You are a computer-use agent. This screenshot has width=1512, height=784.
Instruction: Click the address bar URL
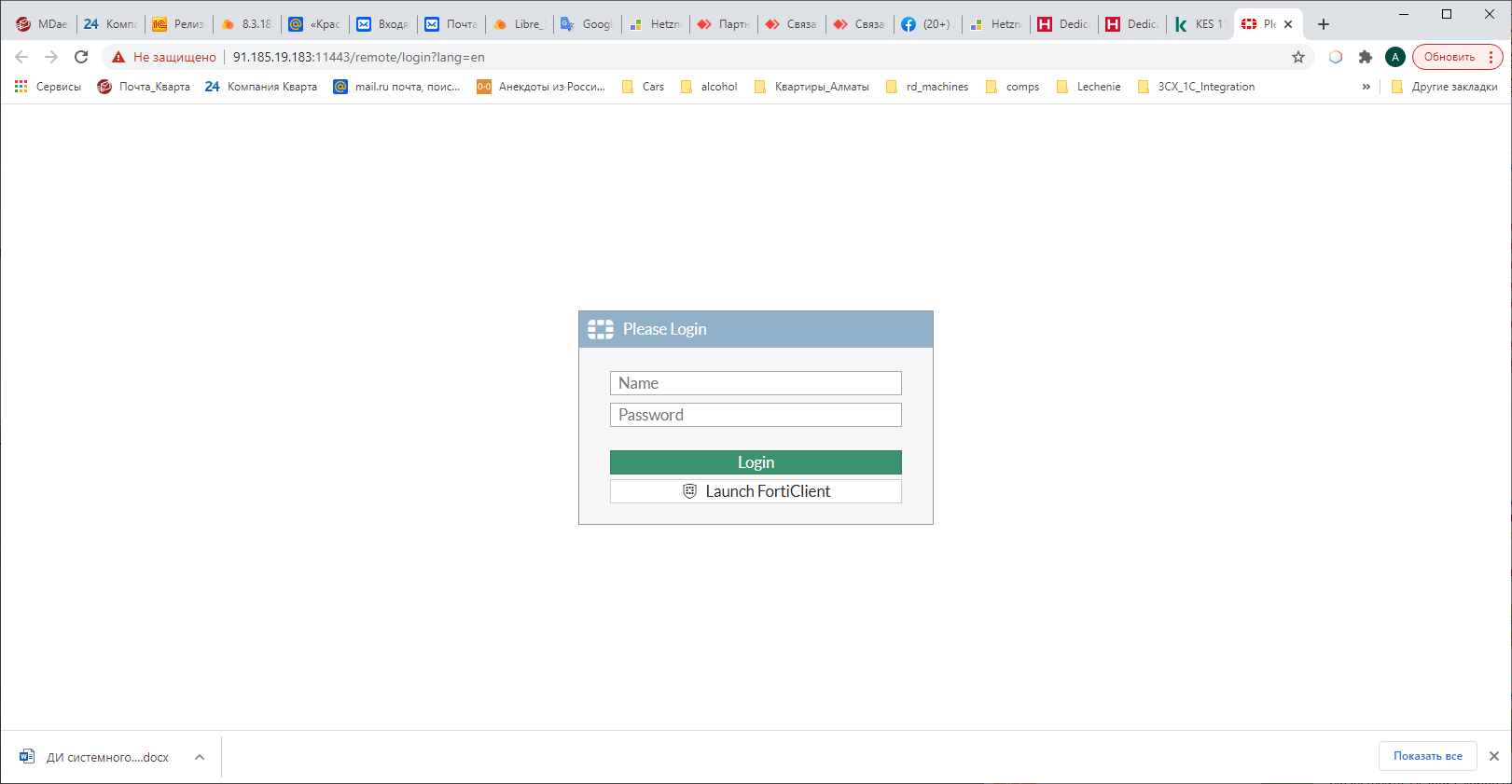(359, 57)
